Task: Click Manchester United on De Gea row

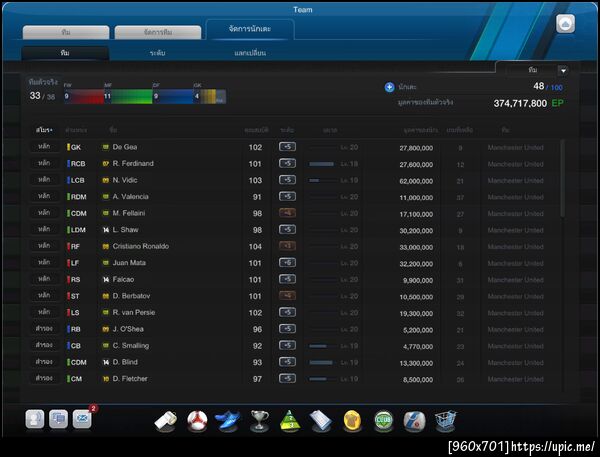Action: [x=515, y=147]
